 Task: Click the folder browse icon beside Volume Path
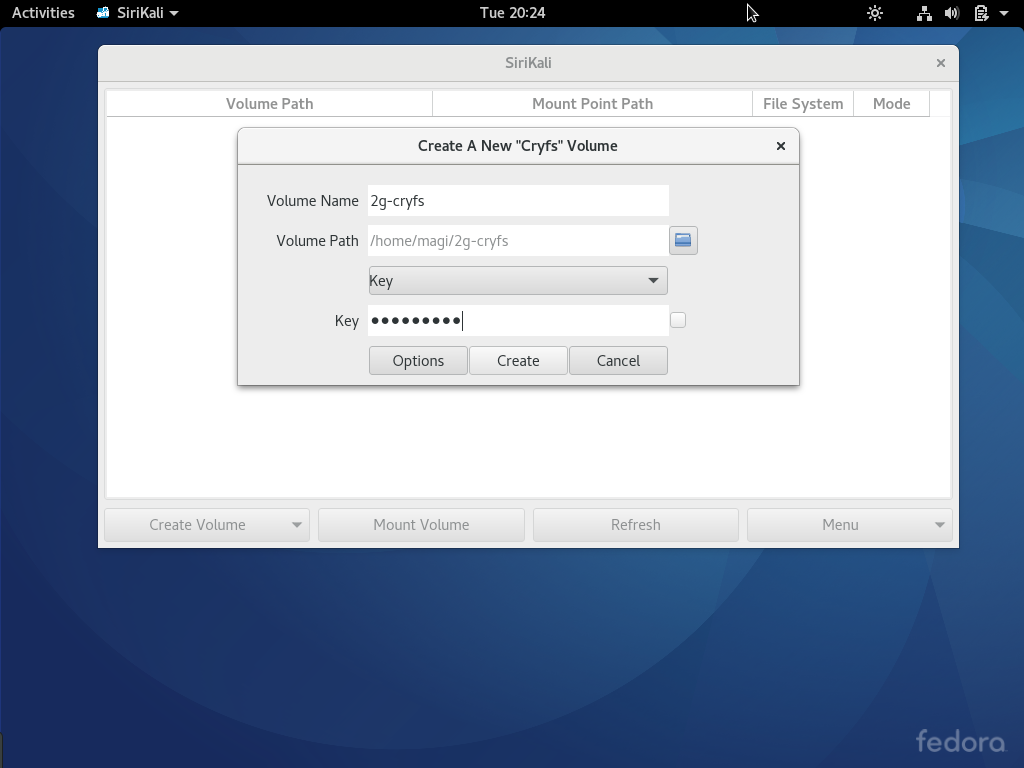pos(683,240)
